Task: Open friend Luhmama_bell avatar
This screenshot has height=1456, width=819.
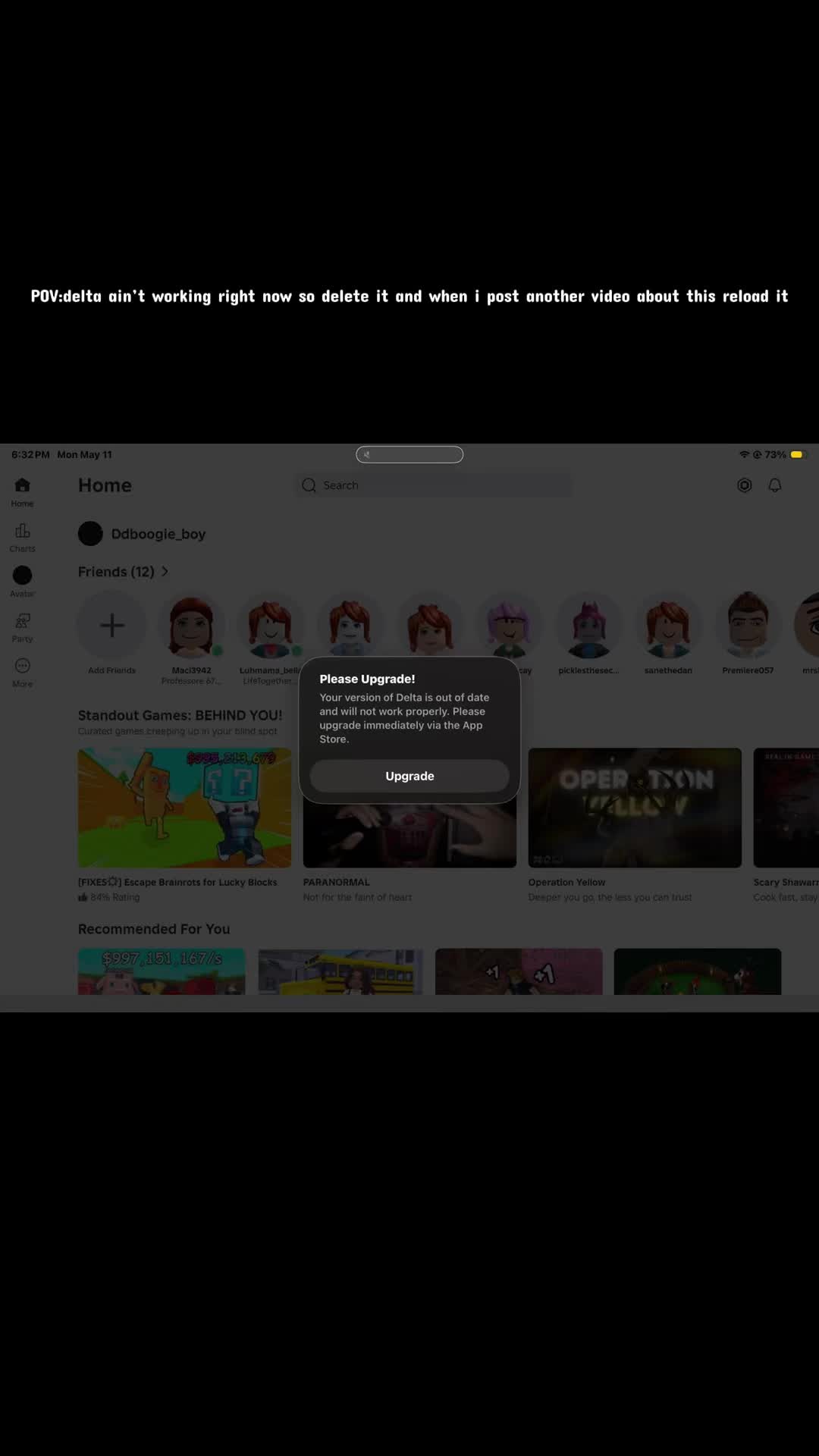Action: pos(271,626)
